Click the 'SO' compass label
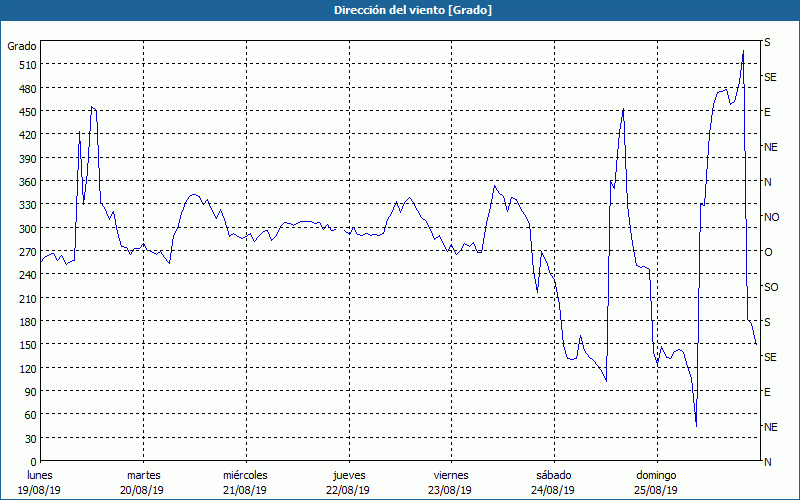The width and height of the screenshot is (800, 500). point(771,287)
